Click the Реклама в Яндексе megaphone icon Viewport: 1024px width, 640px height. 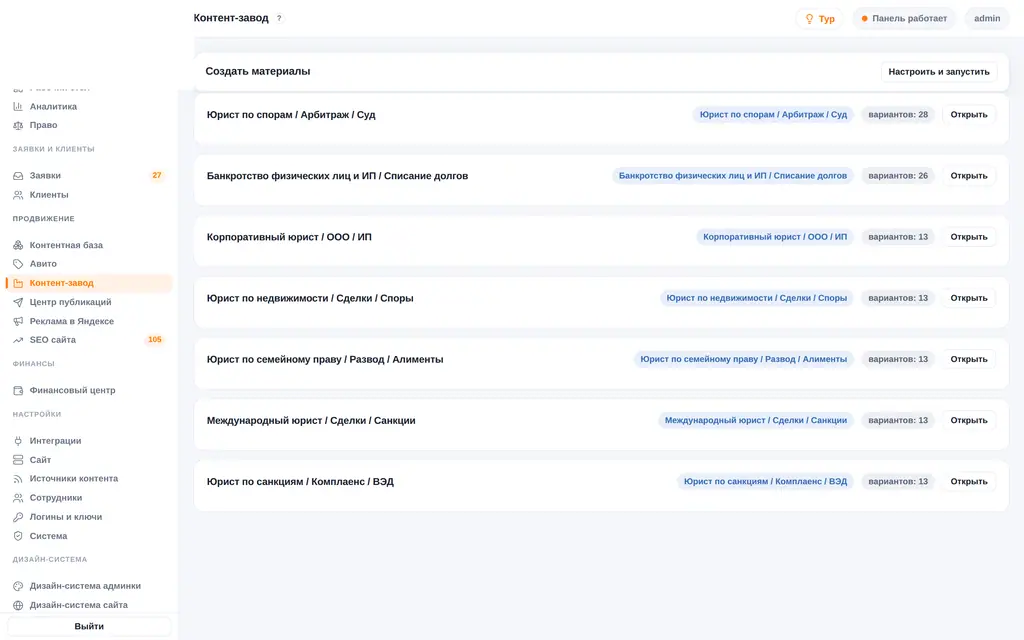click(18, 321)
